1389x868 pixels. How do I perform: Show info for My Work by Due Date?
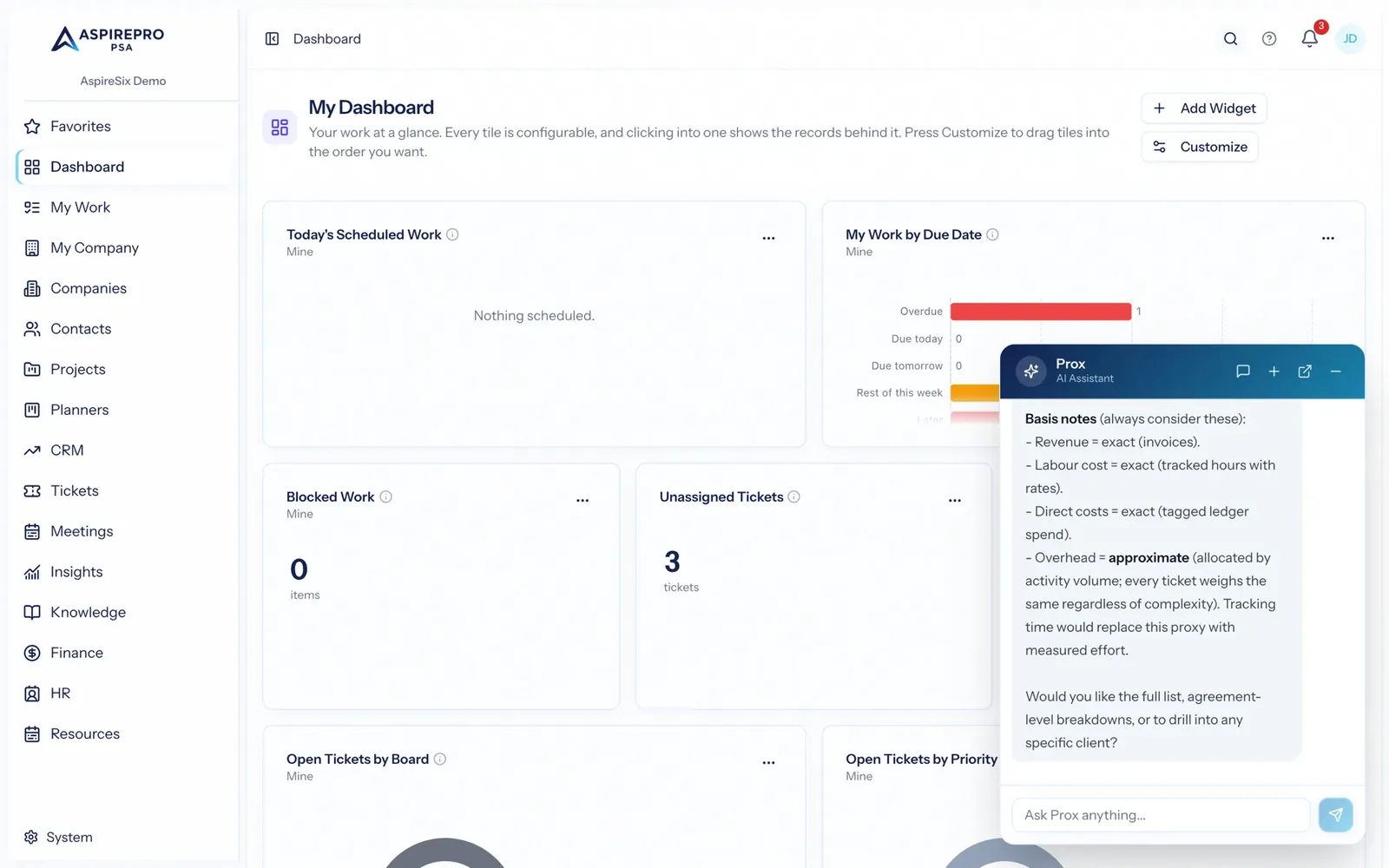(x=992, y=234)
